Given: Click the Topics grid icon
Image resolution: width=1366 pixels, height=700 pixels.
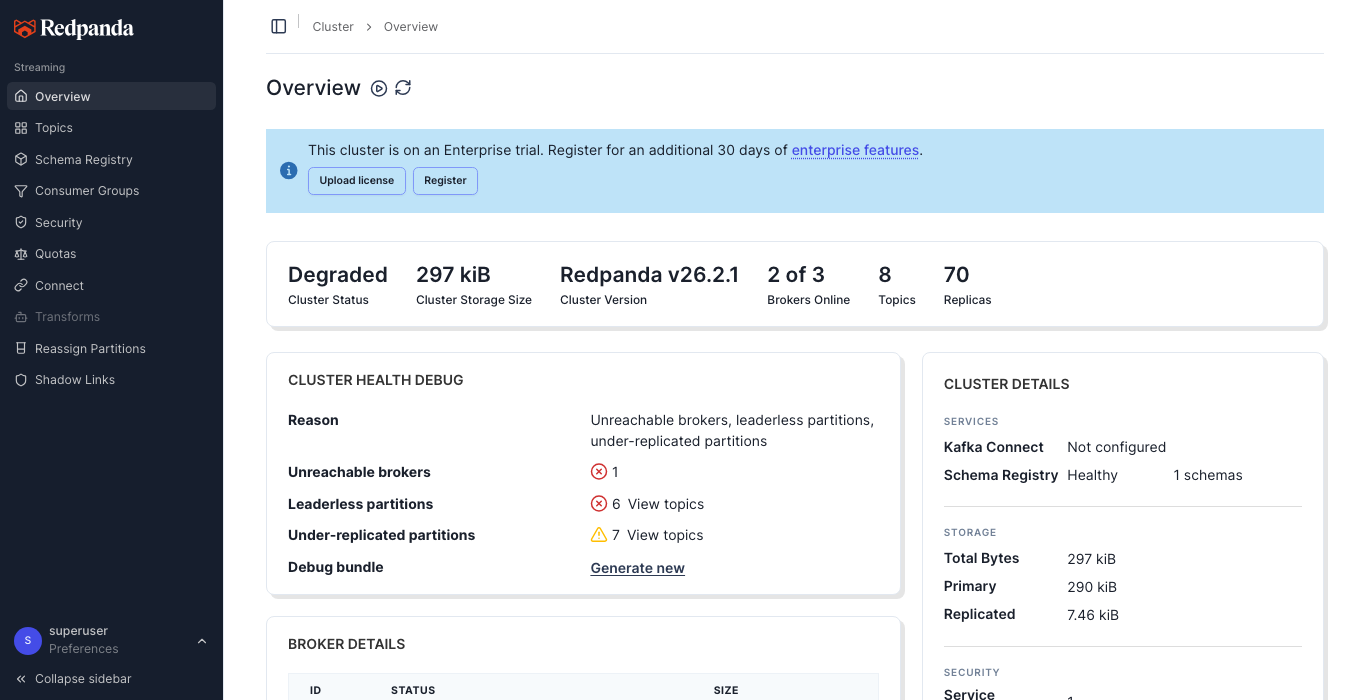Looking at the screenshot, I should coord(21,128).
